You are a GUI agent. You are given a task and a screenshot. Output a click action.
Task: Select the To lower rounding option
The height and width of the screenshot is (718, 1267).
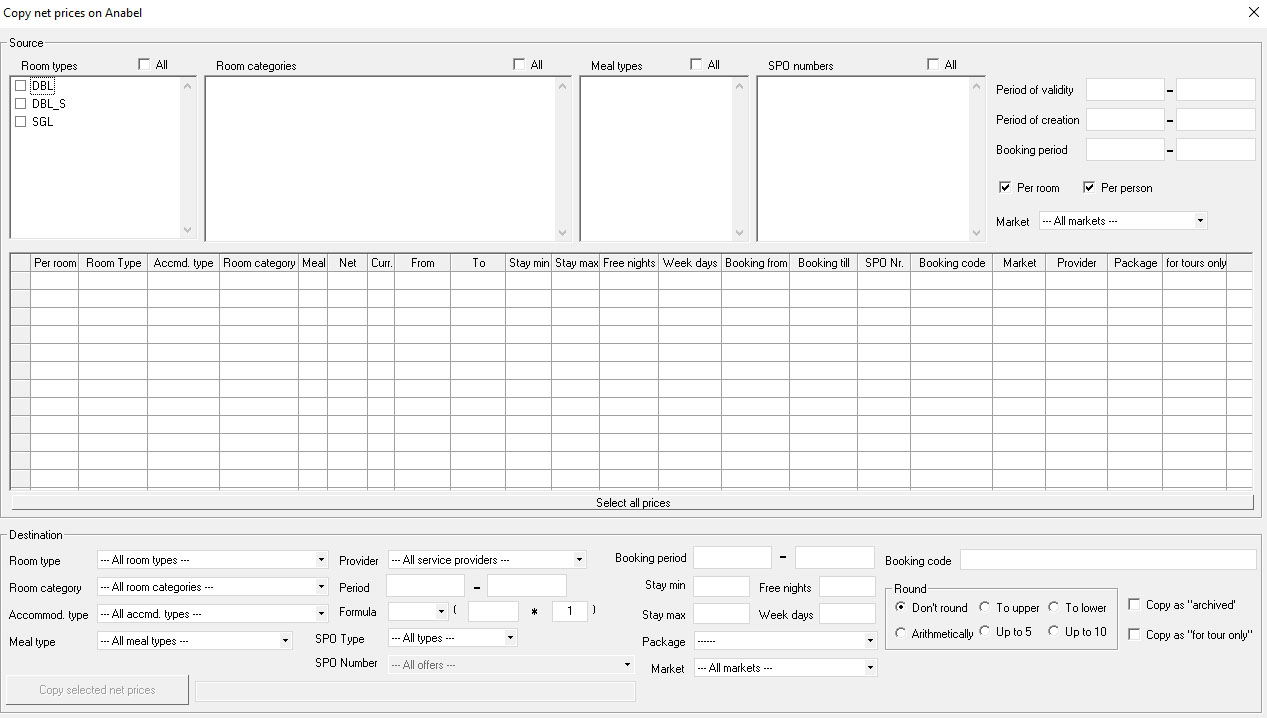[x=1054, y=607]
